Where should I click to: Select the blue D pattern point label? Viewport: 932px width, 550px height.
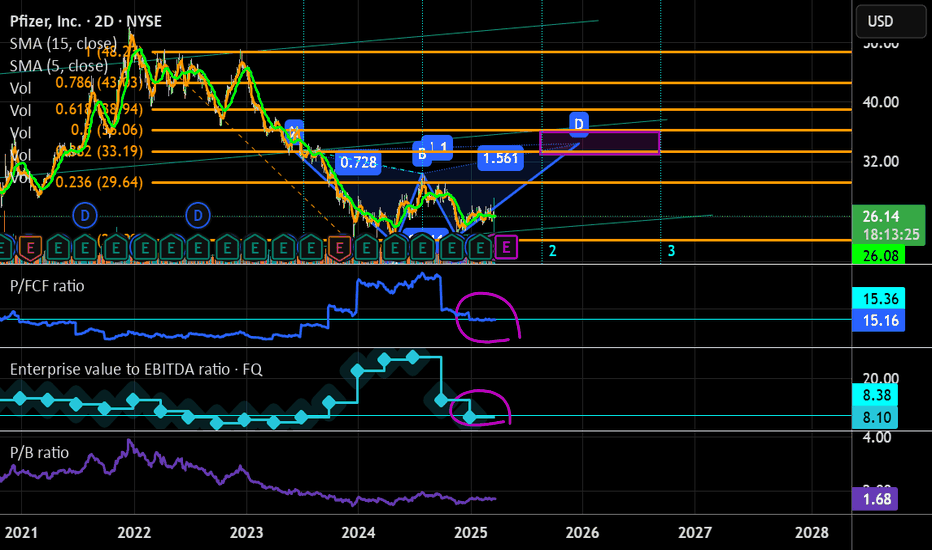(579, 123)
